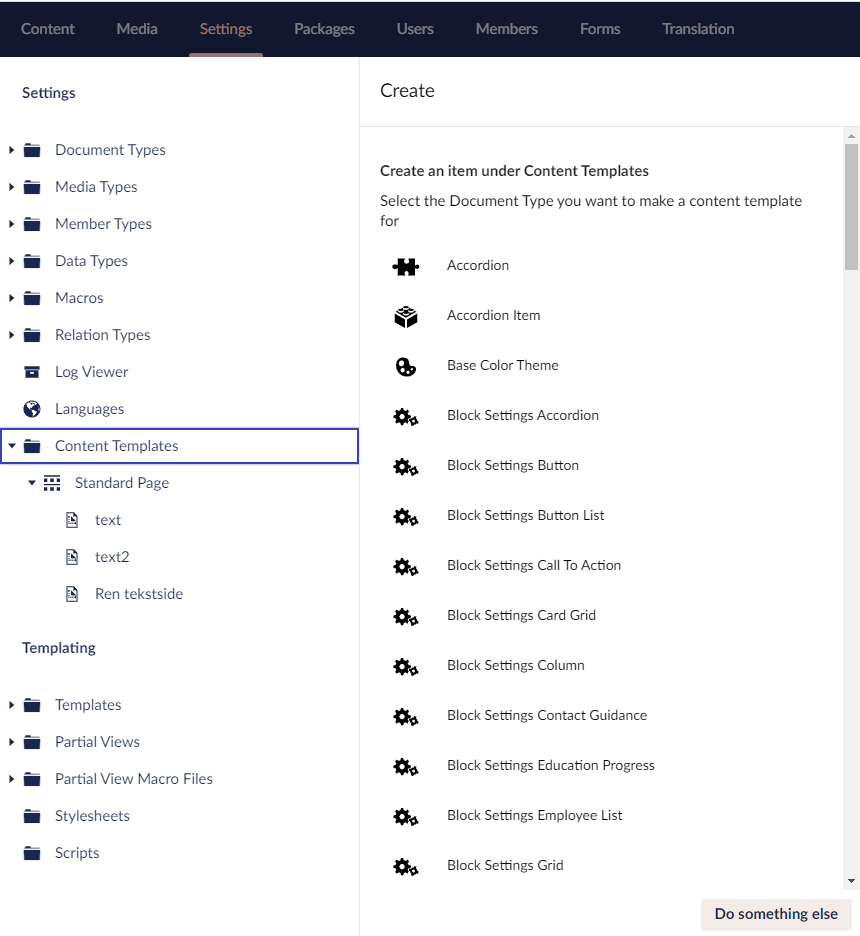This screenshot has width=860, height=936.
Task: Click the gears icon for Block Settings Button List
Action: point(406,516)
